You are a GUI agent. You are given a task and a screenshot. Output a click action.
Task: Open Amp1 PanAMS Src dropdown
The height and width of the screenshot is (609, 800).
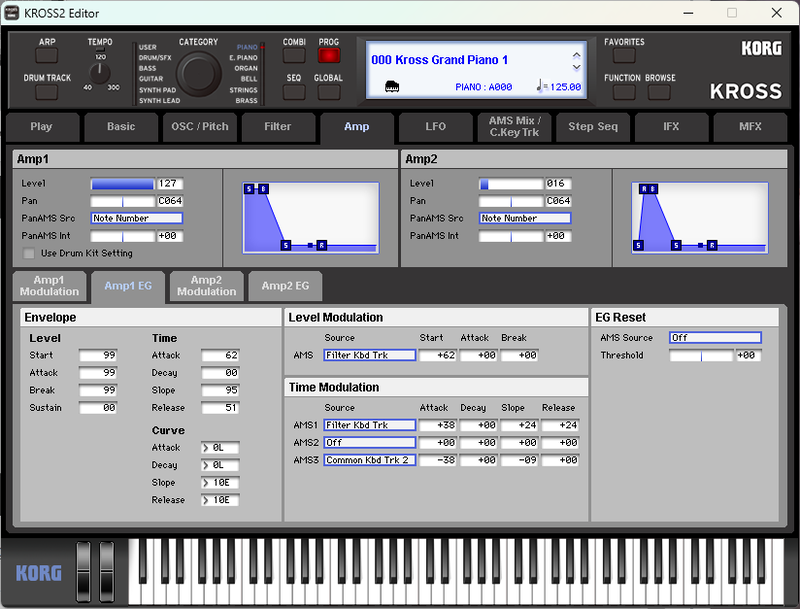pyautogui.click(x=137, y=218)
